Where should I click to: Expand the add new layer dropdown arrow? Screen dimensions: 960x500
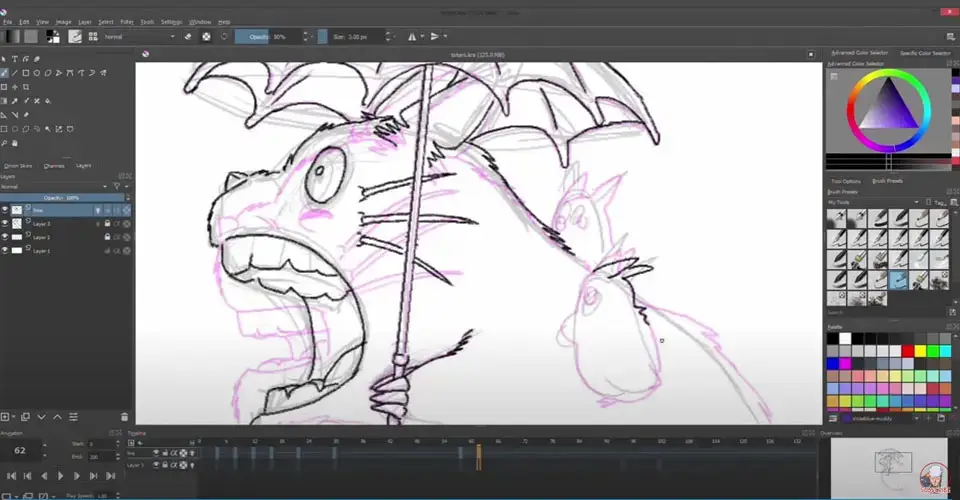(13, 417)
